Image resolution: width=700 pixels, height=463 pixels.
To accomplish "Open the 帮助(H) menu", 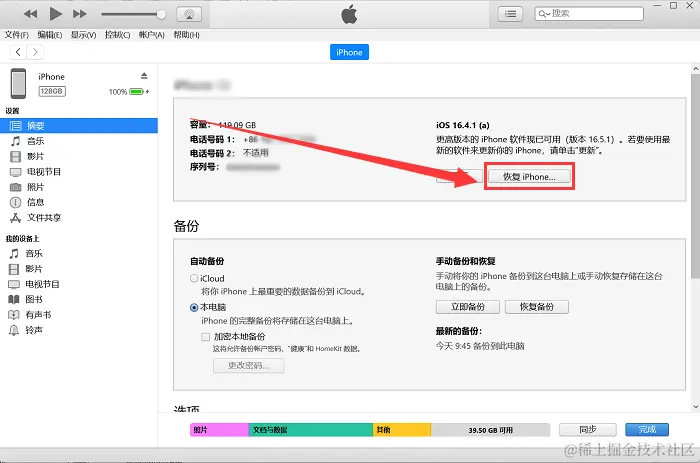I will click(x=186, y=35).
